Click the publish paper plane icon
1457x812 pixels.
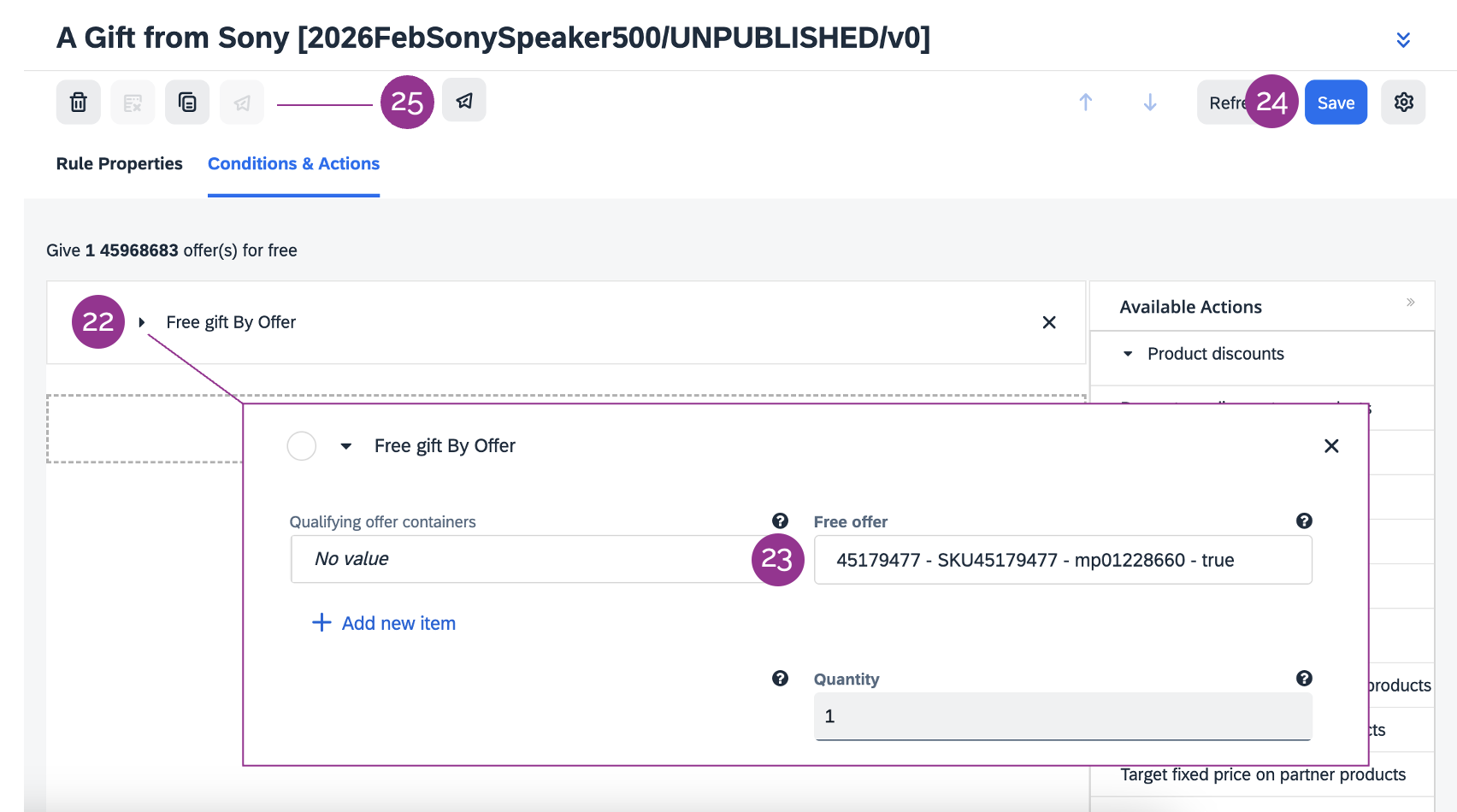[464, 101]
